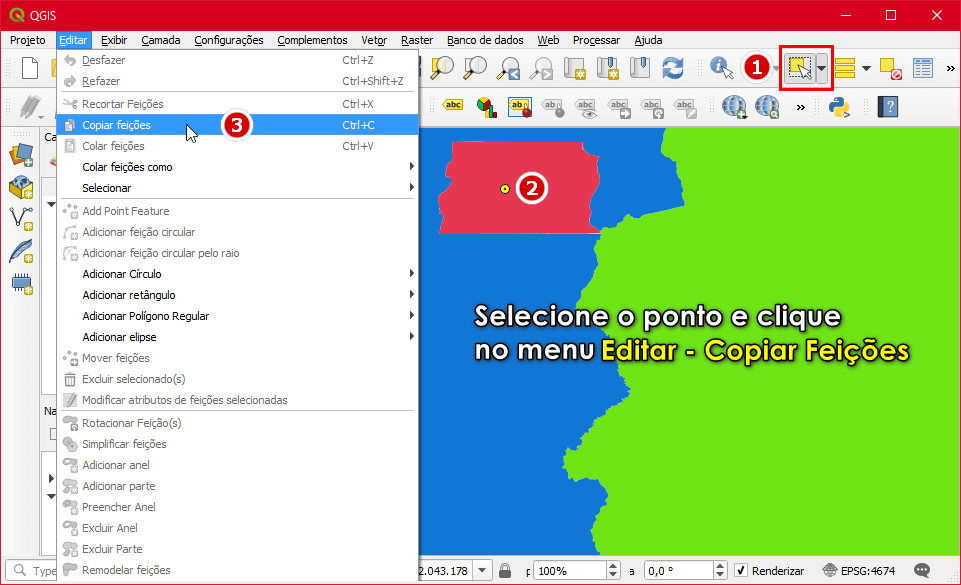961x585 pixels.
Task: Choose Copiar feições from Editar menu
Action: tap(117, 125)
